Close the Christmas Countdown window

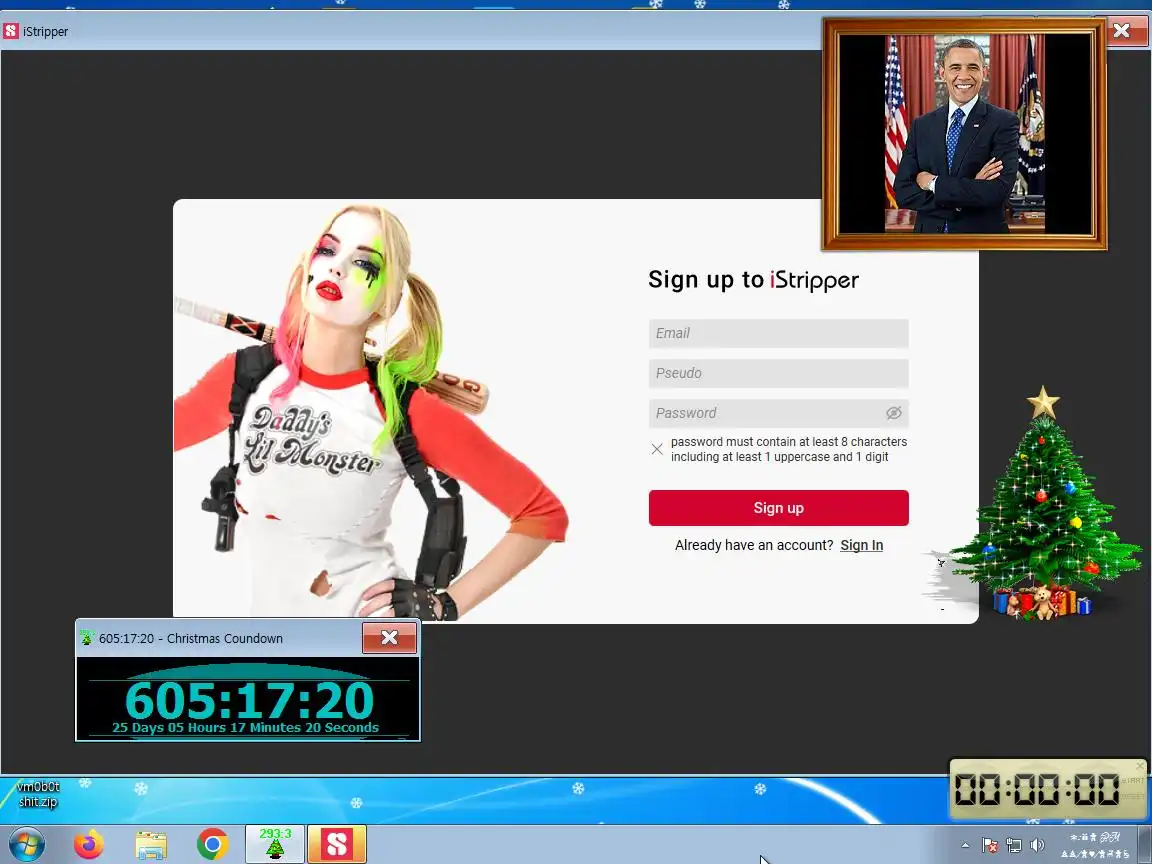click(389, 638)
